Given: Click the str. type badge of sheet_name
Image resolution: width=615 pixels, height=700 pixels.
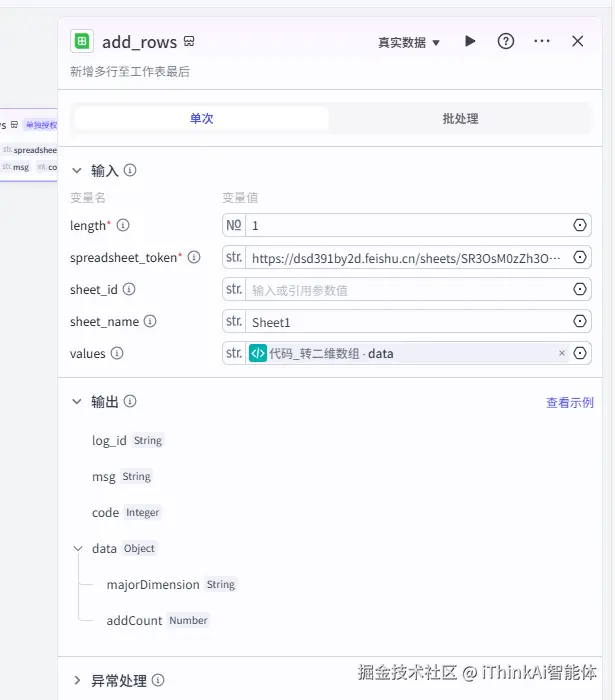Looking at the screenshot, I should coord(234,321).
